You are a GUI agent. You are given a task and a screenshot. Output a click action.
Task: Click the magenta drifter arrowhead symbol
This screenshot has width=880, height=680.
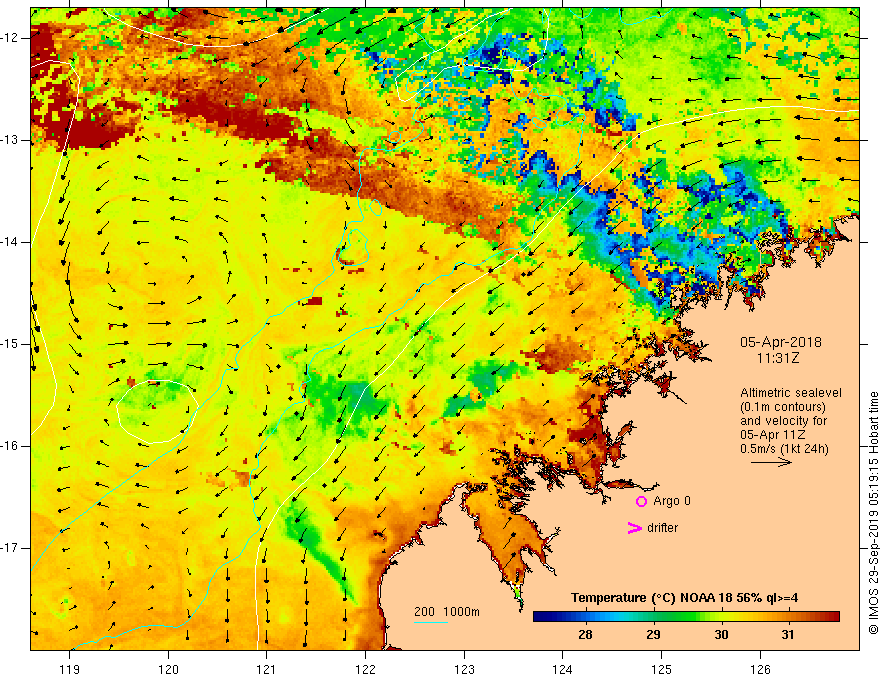point(634,528)
